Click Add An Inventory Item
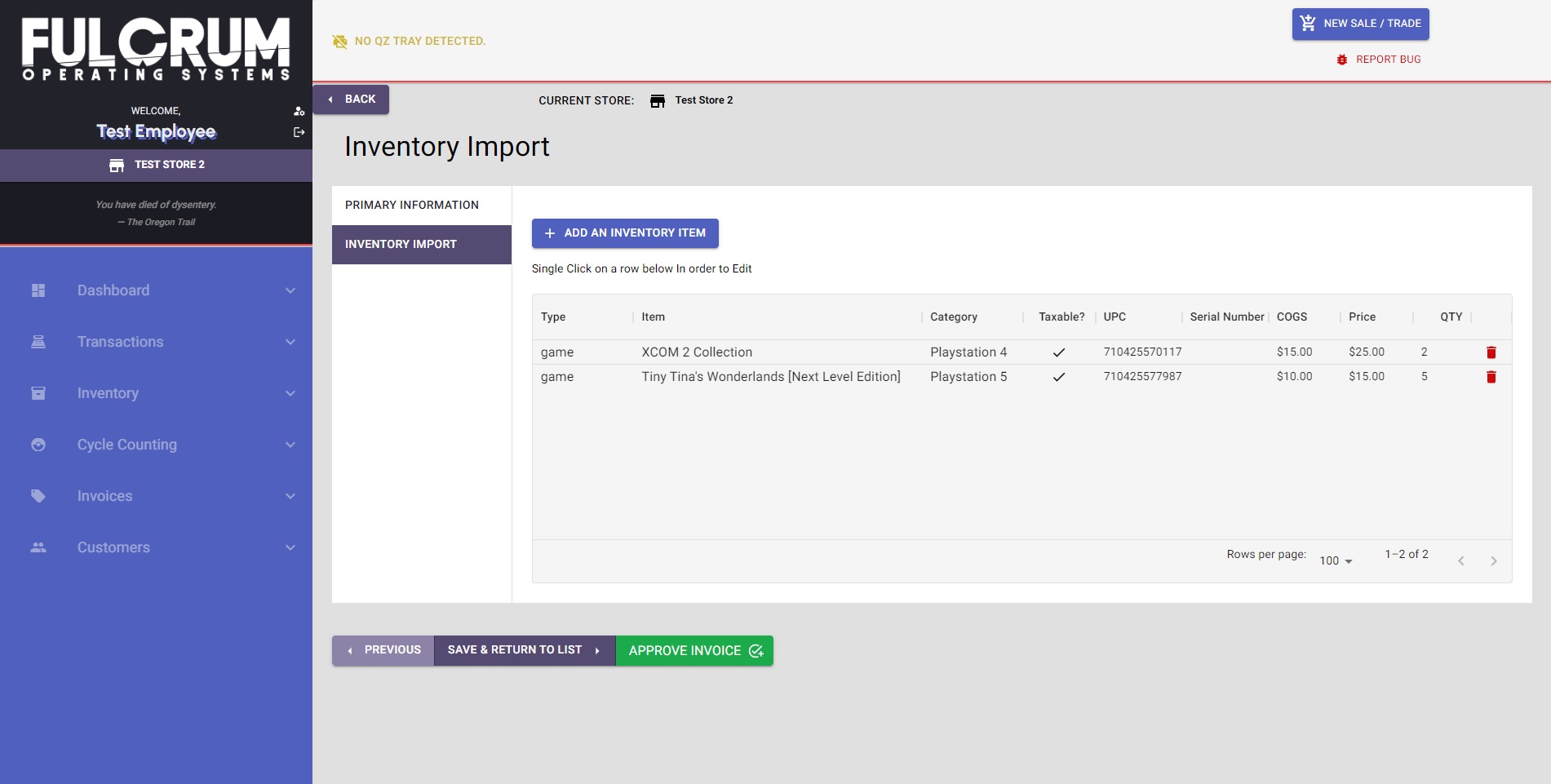Image resolution: width=1551 pixels, height=784 pixels. (x=625, y=233)
